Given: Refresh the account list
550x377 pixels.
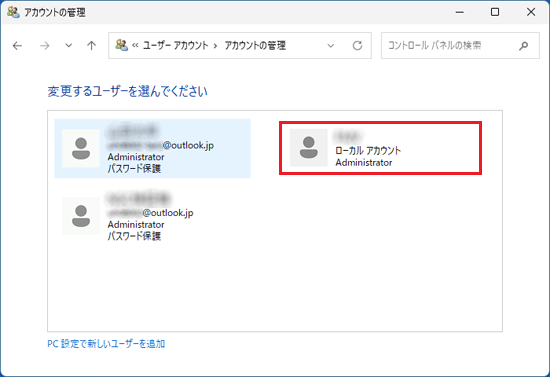Looking at the screenshot, I should pyautogui.click(x=357, y=46).
